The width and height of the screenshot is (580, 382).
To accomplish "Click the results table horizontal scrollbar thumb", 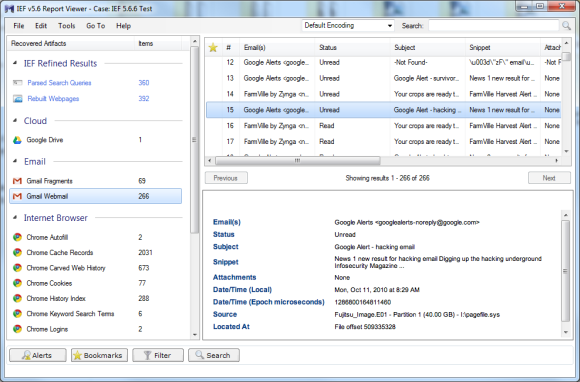I will point(297,160).
